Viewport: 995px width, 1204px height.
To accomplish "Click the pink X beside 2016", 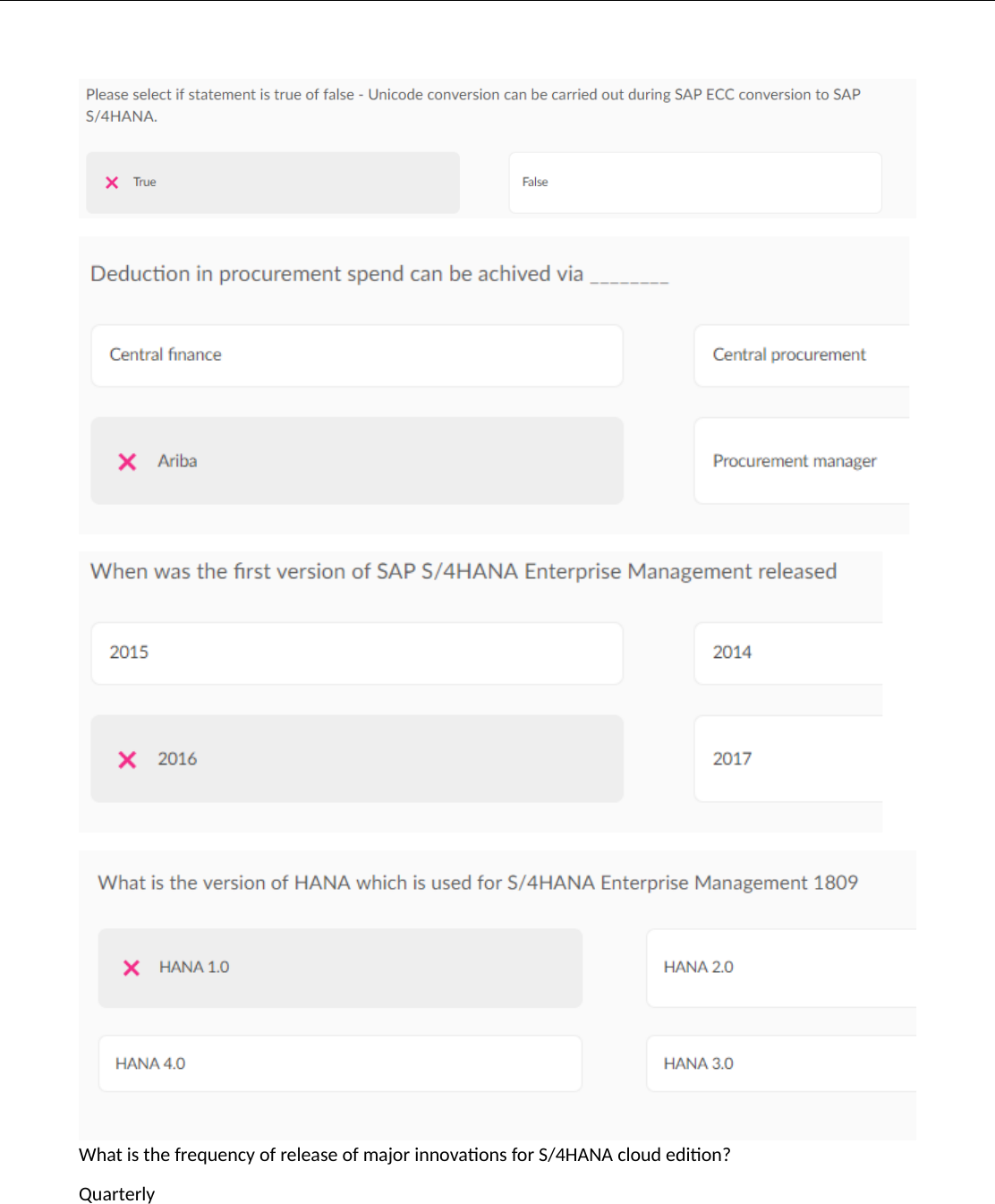I will coord(127,759).
